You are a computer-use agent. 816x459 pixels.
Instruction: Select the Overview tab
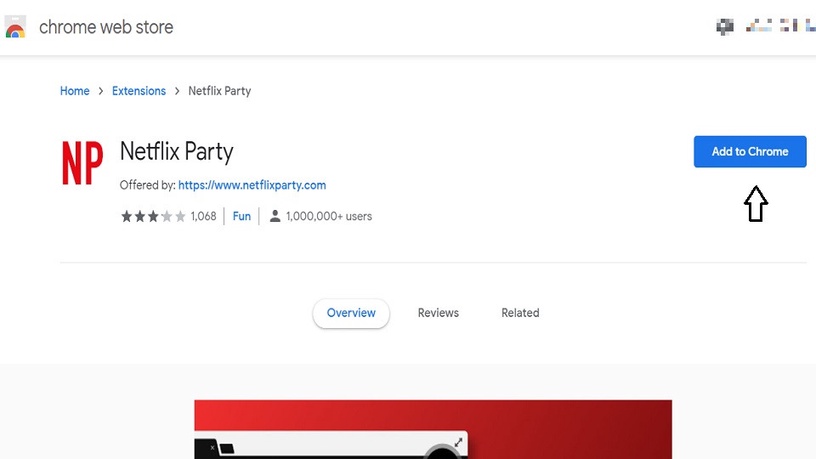pyautogui.click(x=351, y=313)
